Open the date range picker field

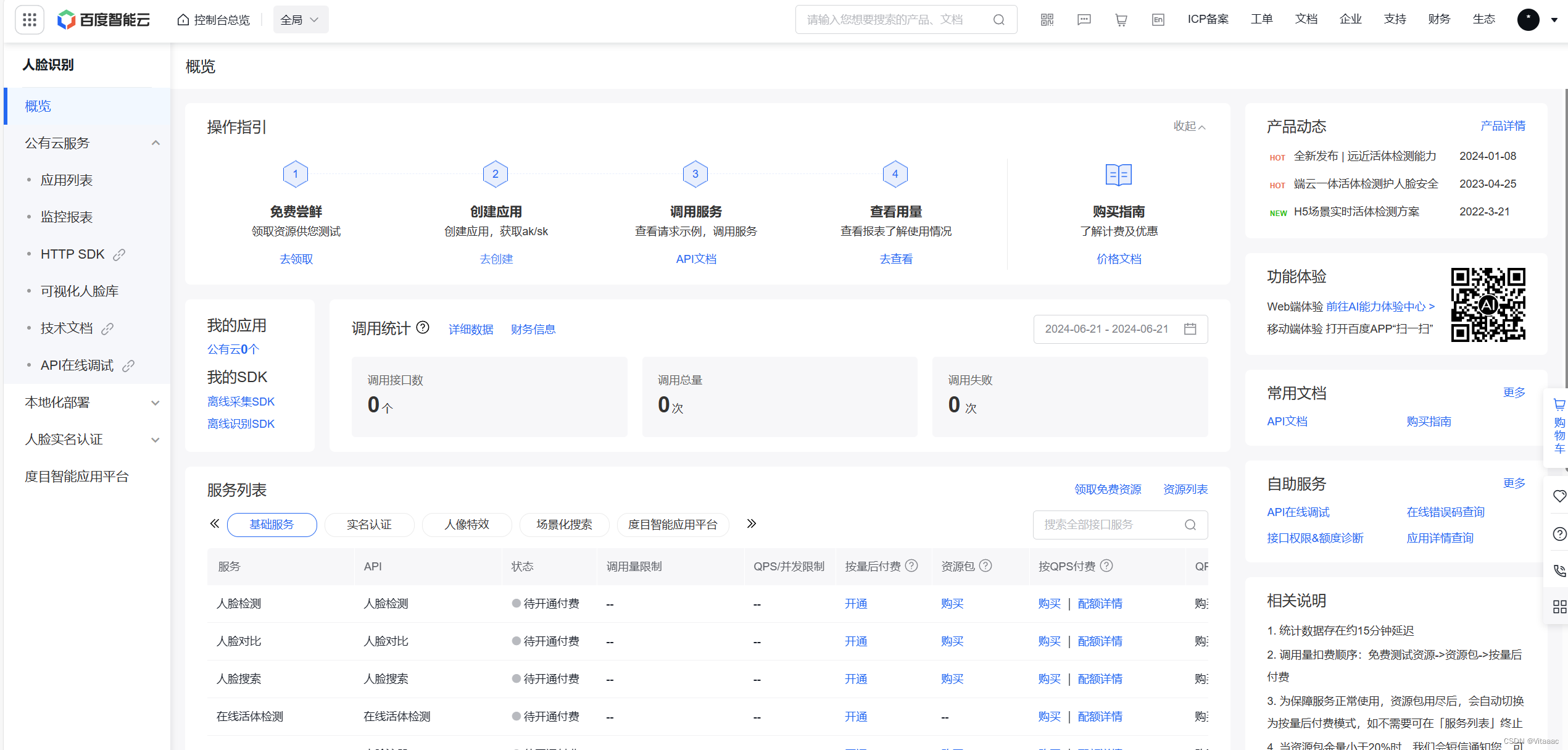point(1121,329)
